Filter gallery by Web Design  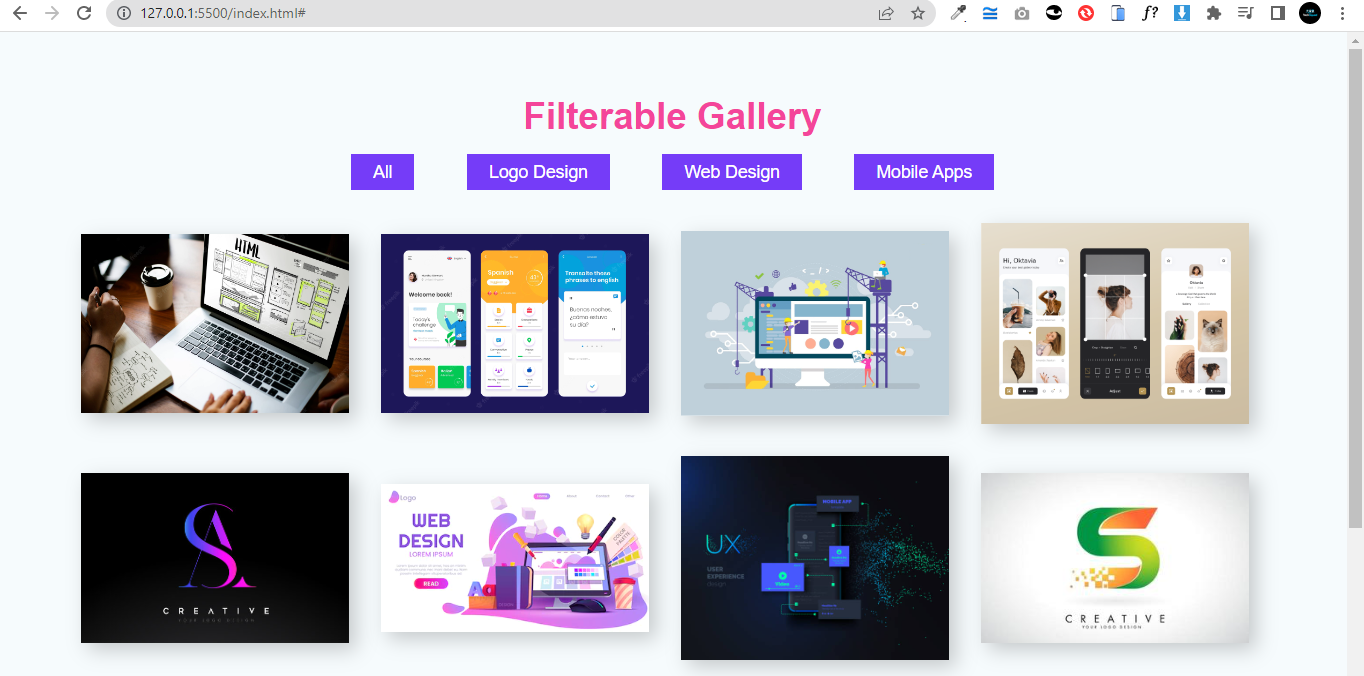tap(732, 172)
